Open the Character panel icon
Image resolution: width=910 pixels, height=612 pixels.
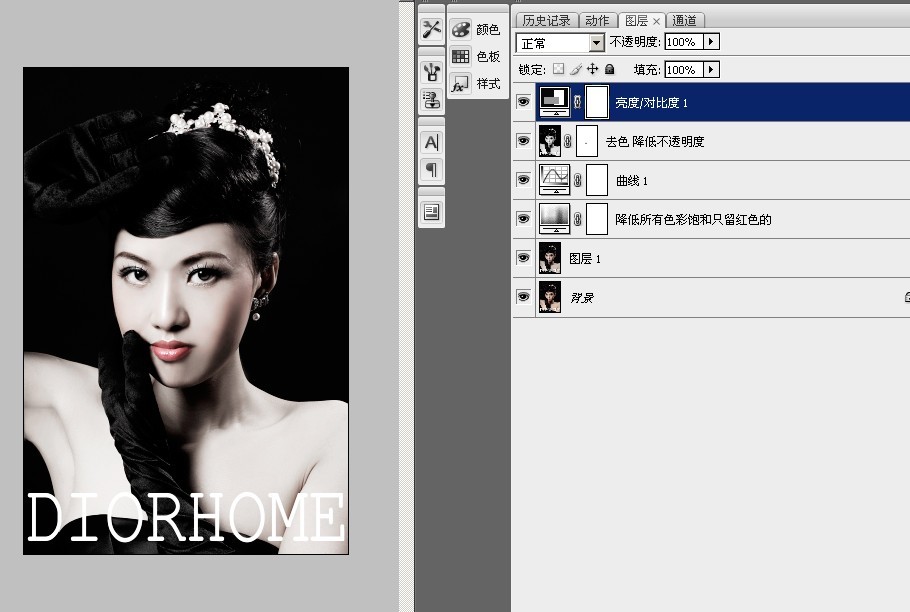click(x=431, y=142)
